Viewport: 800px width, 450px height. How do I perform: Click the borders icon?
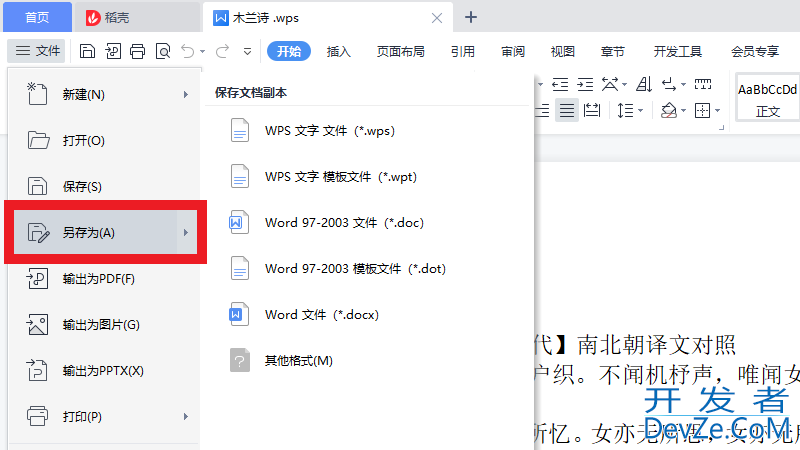703,110
